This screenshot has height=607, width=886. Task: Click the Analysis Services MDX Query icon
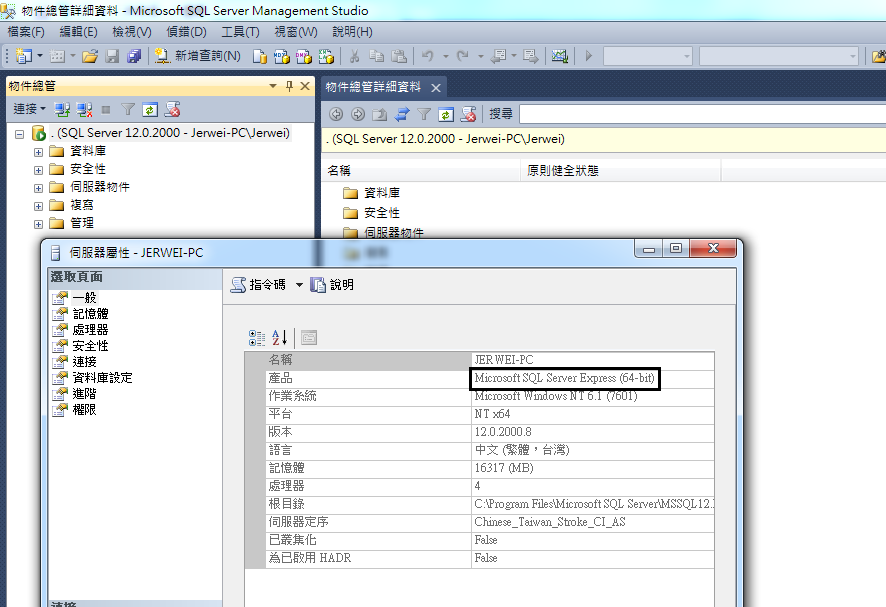[281, 56]
